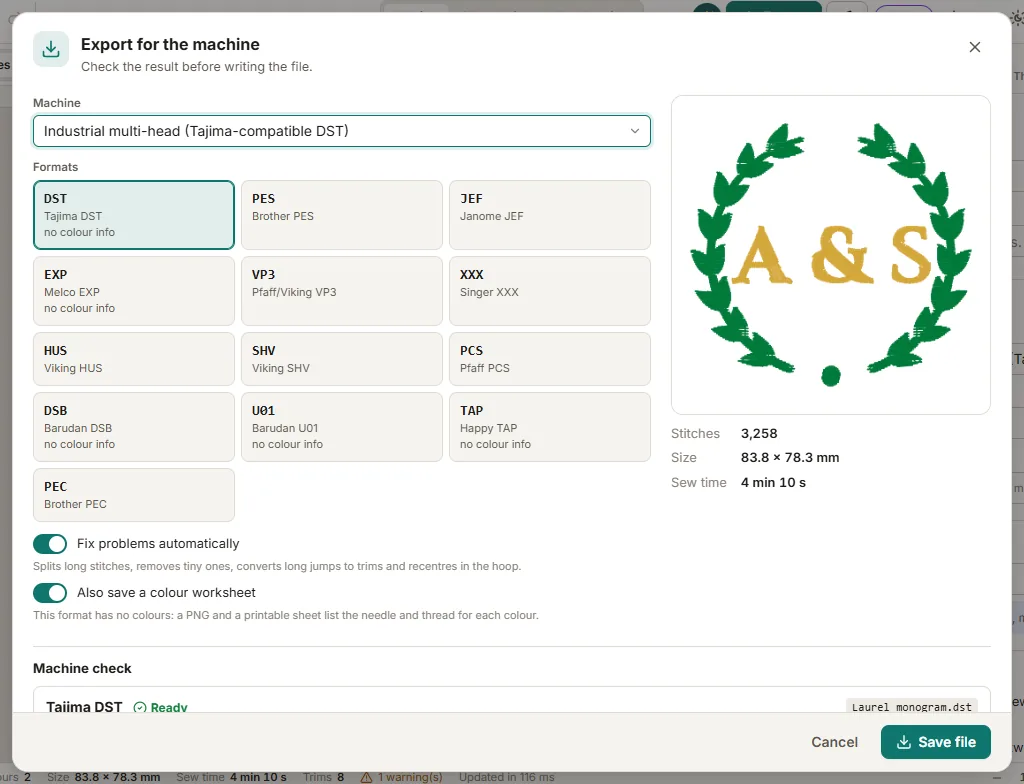Toggle Also save a colour worksheet switch
Image resolution: width=1024 pixels, height=784 pixels.
click(x=50, y=593)
